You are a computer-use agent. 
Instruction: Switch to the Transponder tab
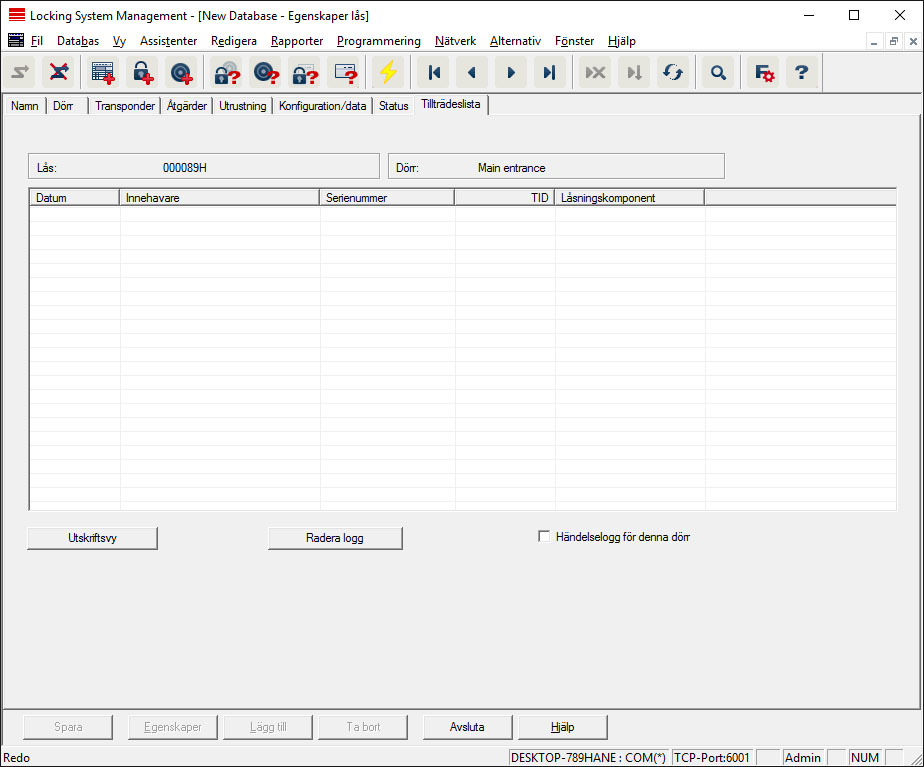pos(125,106)
